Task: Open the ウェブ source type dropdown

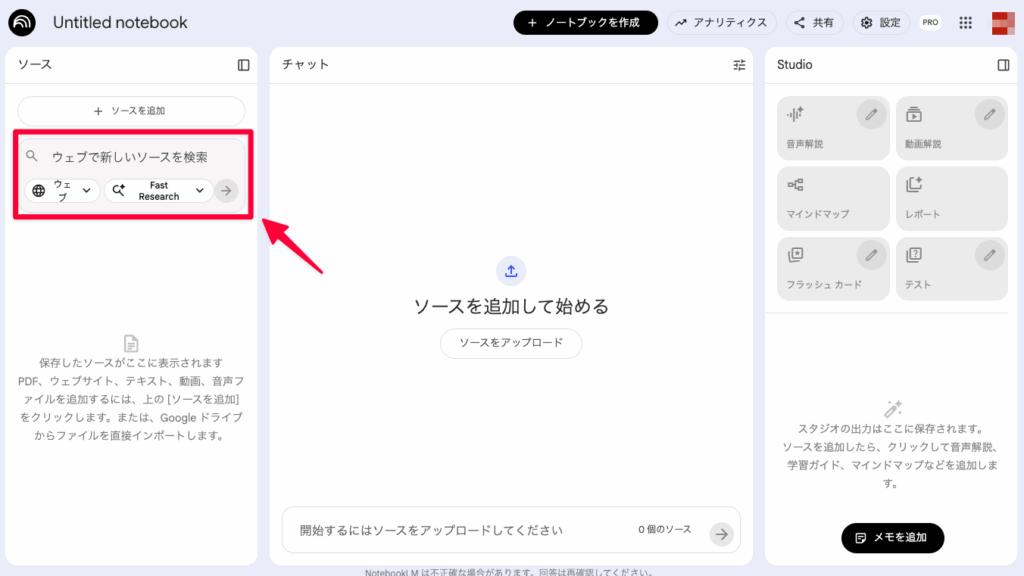Action: pyautogui.click(x=61, y=190)
